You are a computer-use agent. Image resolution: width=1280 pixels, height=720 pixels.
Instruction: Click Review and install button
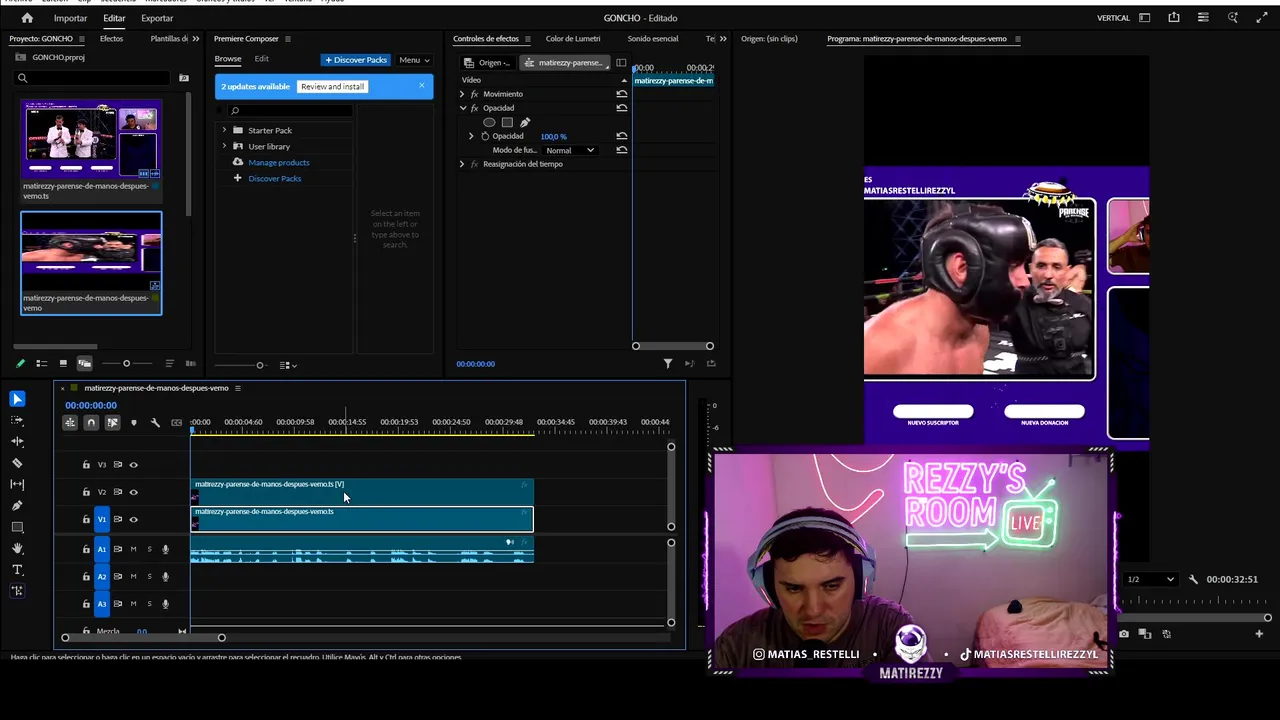333,87
